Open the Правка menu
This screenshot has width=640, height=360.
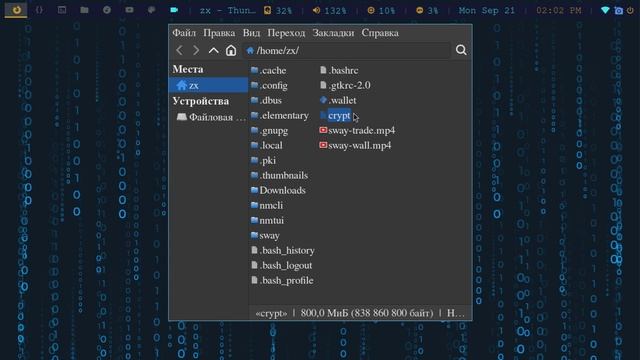point(219,33)
